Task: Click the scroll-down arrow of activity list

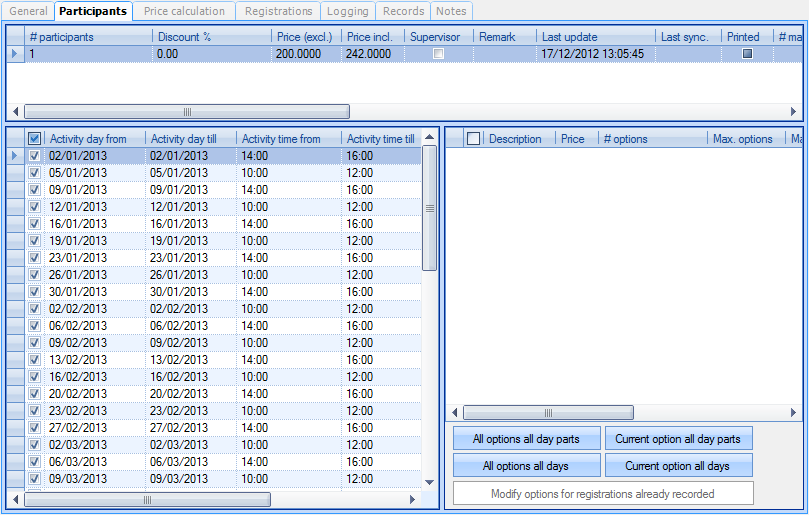Action: pos(430,482)
